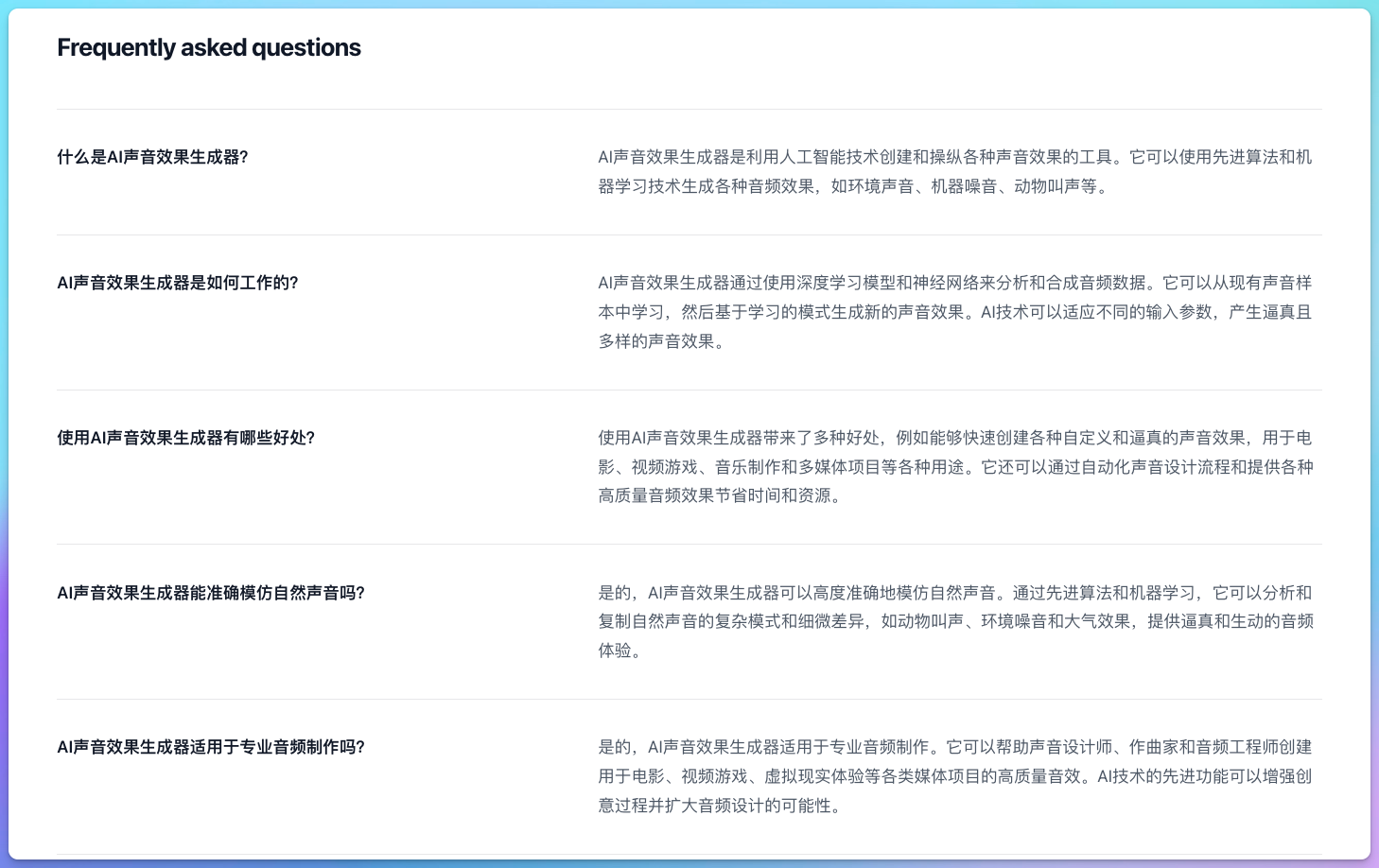Select the answer describing 电影、视频游戏、音乐制作 uses
Viewport: 1379px width, 868px height.
pos(953,467)
